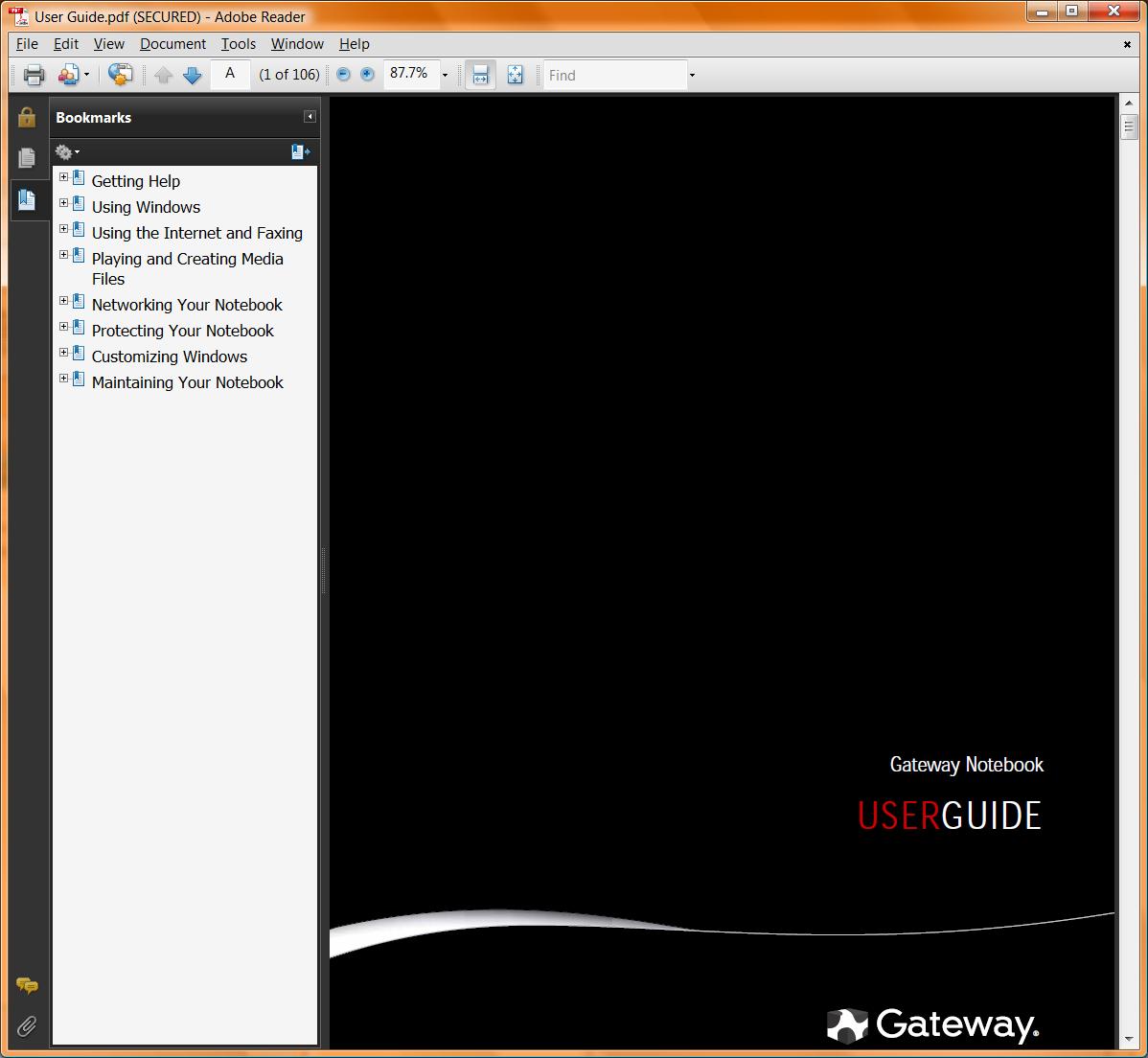The height and width of the screenshot is (1058, 1148).
Task: Expand the Using Windows bookmark
Action: coord(63,203)
